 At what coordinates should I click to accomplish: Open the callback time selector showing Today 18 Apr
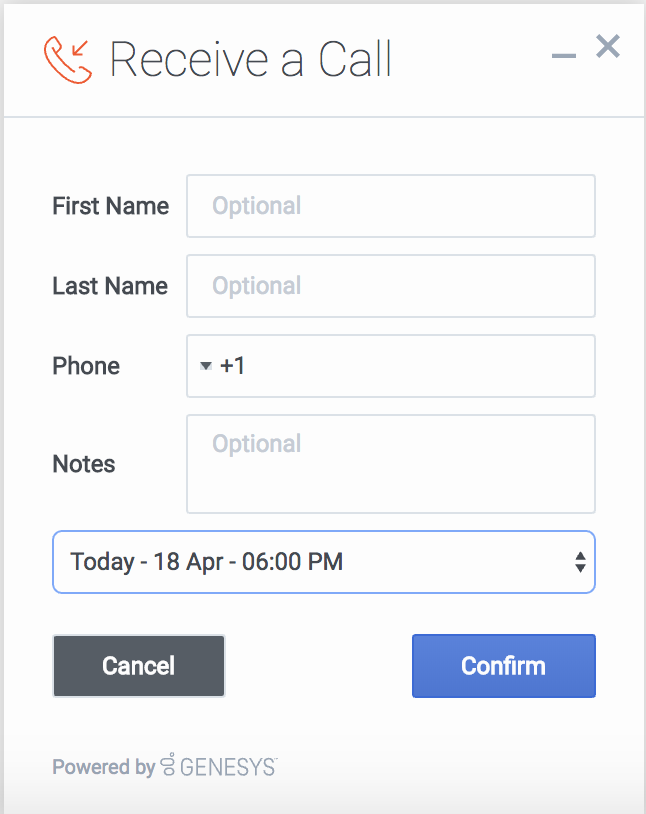[310, 562]
